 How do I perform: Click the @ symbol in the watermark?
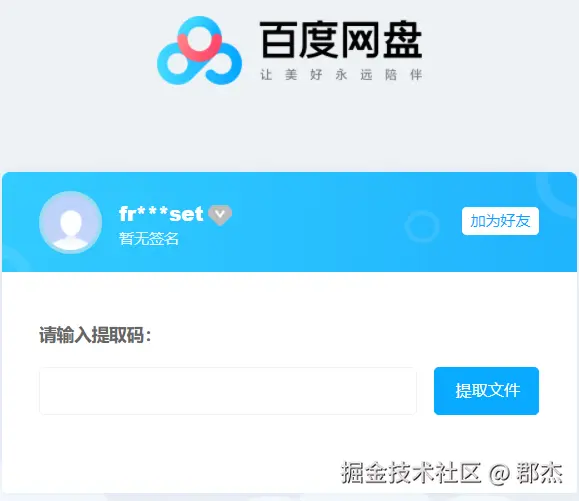[x=499, y=474]
